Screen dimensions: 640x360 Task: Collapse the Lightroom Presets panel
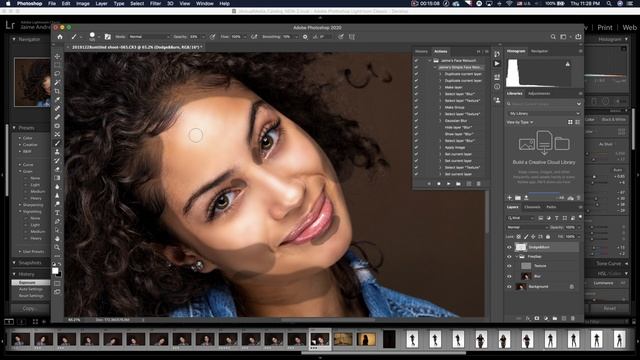click(14, 128)
